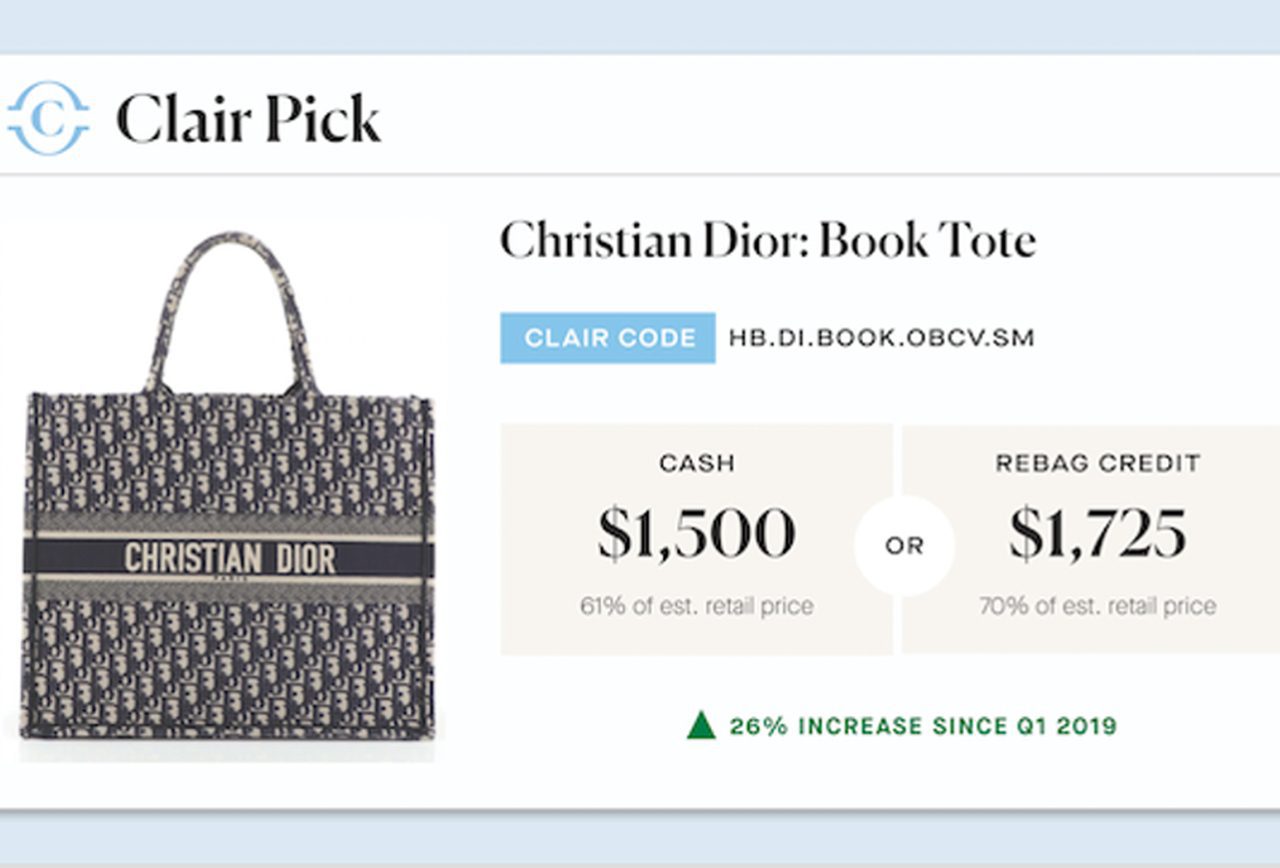Select the Clair Pick heading text
The image size is (1280, 868).
point(248,119)
